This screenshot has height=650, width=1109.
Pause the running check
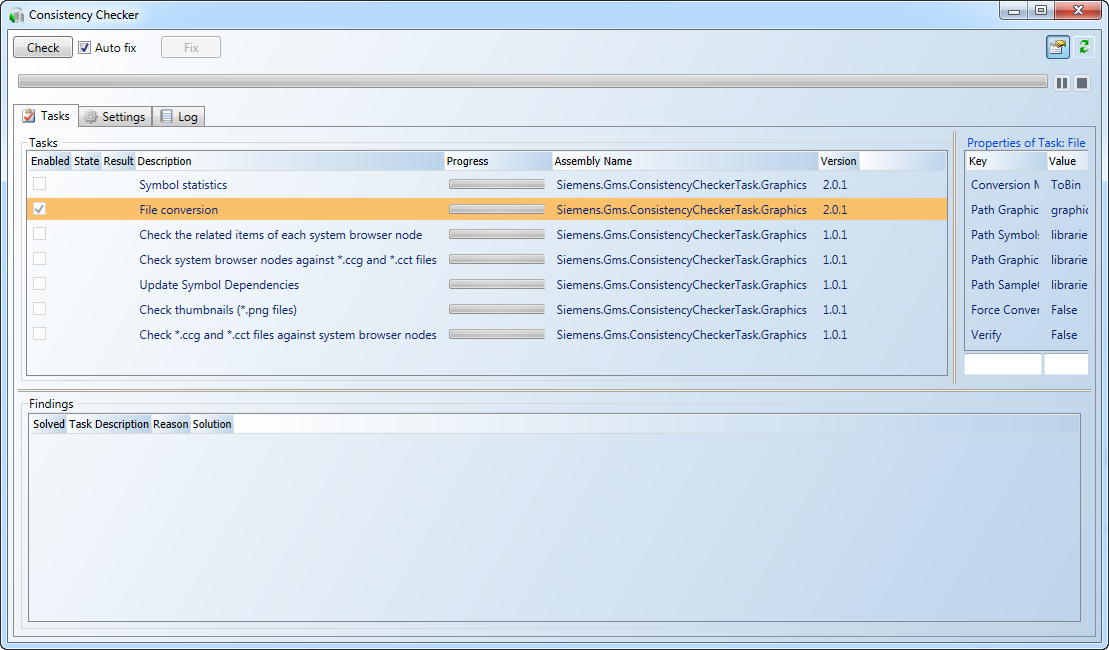pyautogui.click(x=1062, y=83)
